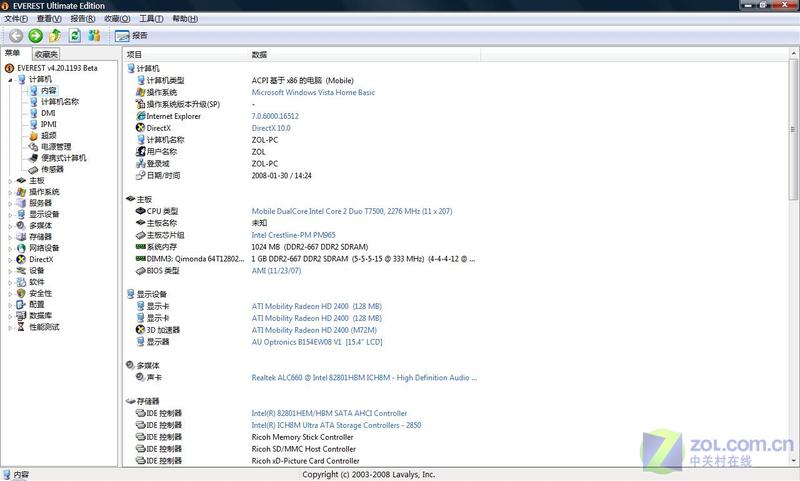Screen dimensions: 800x481
Task: Click the 配置 tree item icon
Action: click(21, 304)
